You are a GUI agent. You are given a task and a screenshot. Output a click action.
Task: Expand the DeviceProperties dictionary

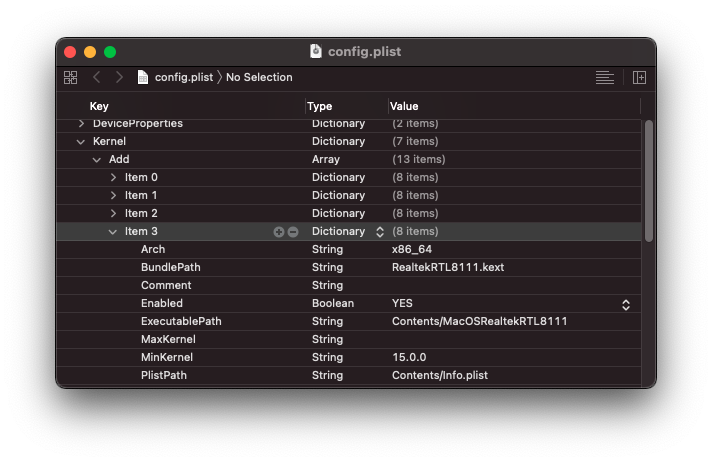(x=82, y=123)
